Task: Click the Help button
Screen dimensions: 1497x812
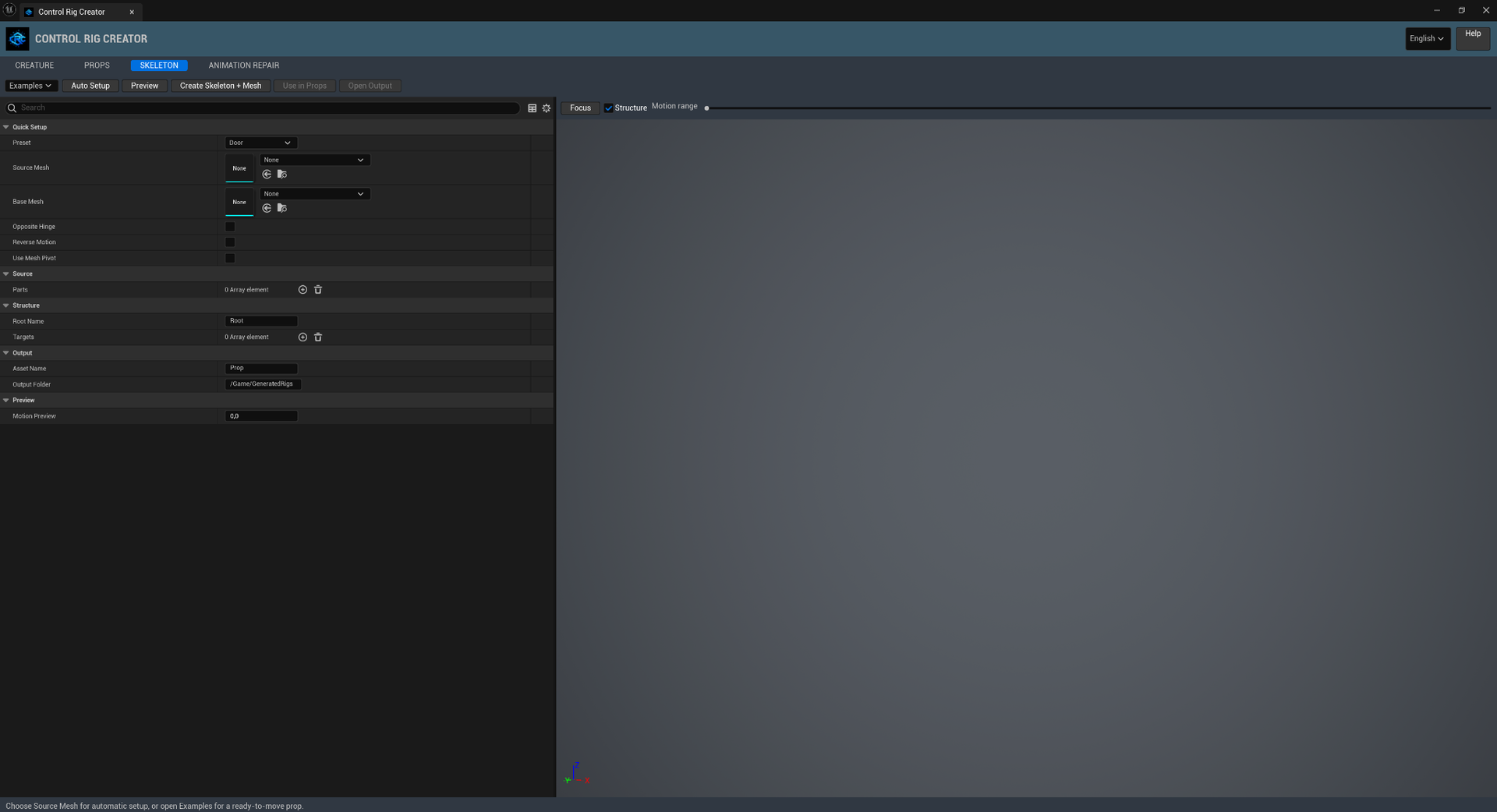Action: (x=1473, y=38)
